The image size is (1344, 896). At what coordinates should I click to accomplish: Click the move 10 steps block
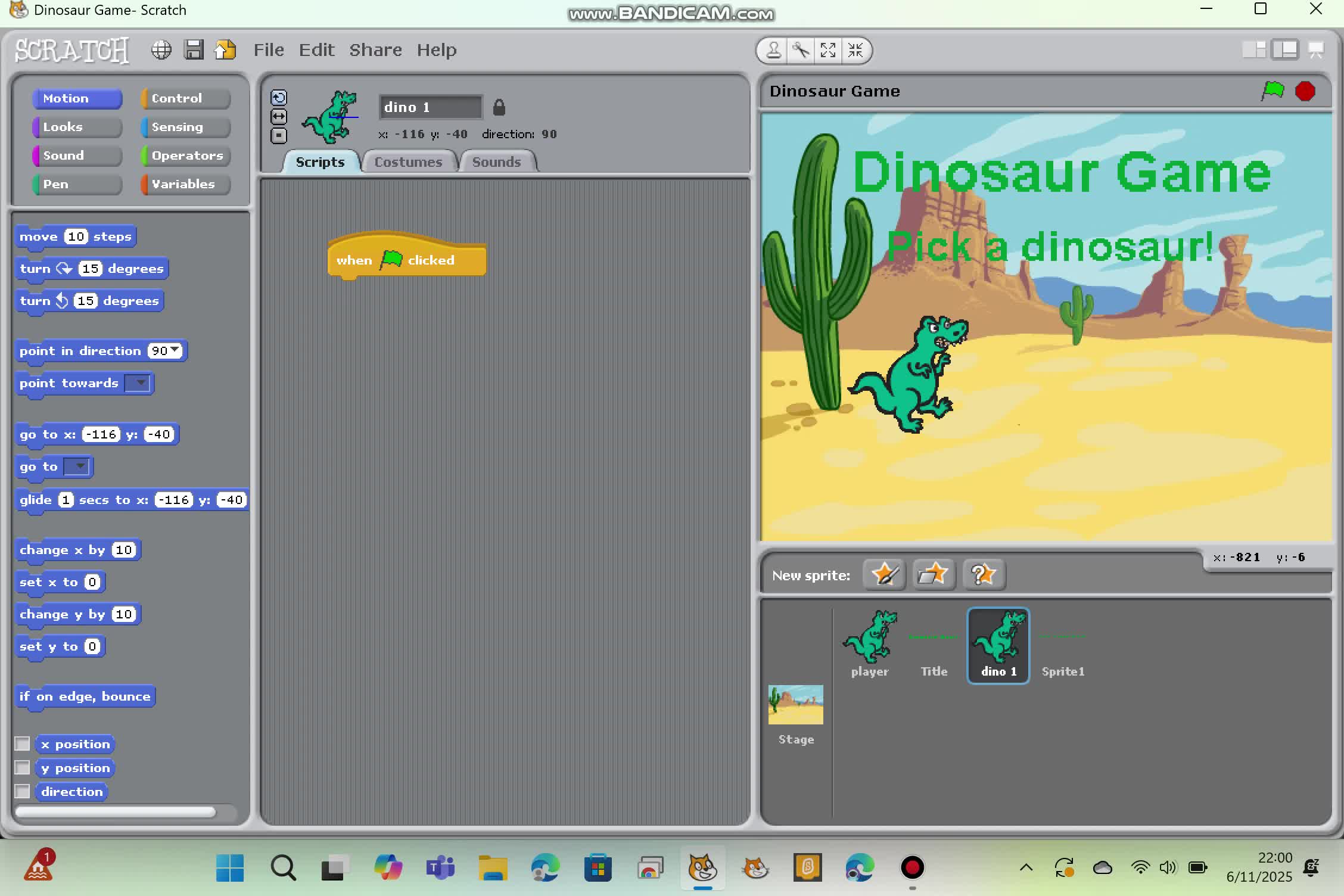[x=76, y=237]
